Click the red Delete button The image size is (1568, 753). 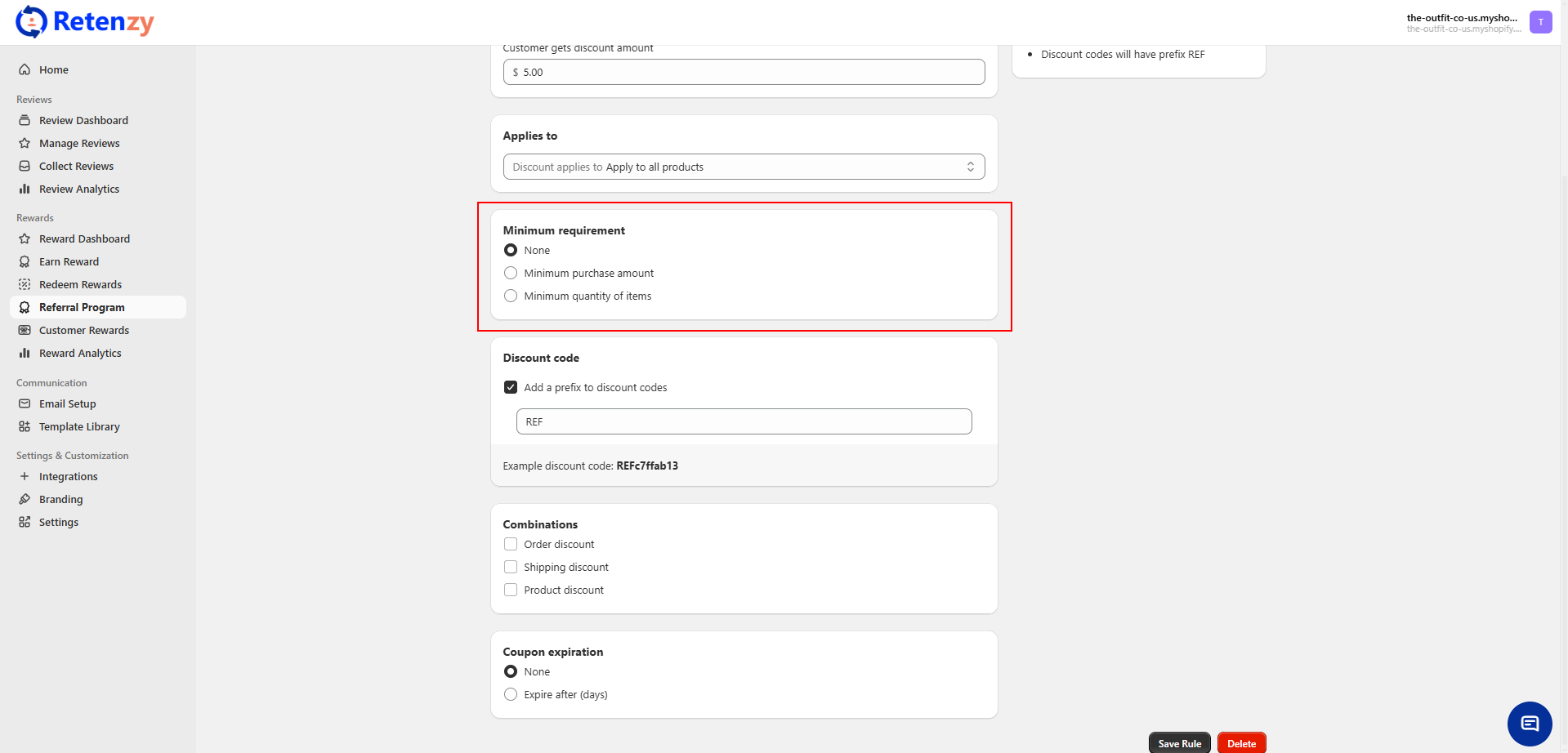tap(1241, 743)
